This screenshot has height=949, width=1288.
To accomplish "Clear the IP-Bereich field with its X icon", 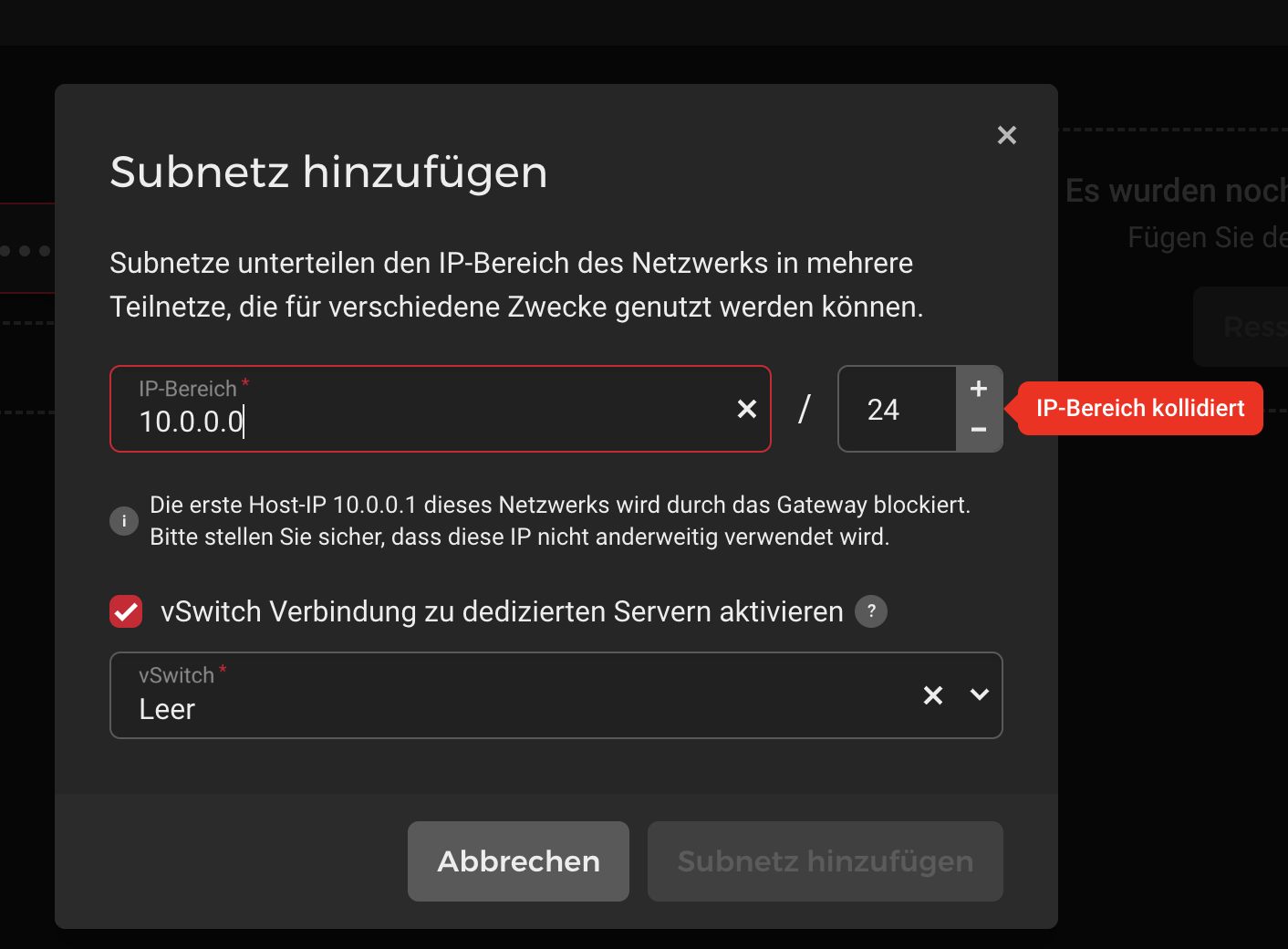I will click(746, 409).
